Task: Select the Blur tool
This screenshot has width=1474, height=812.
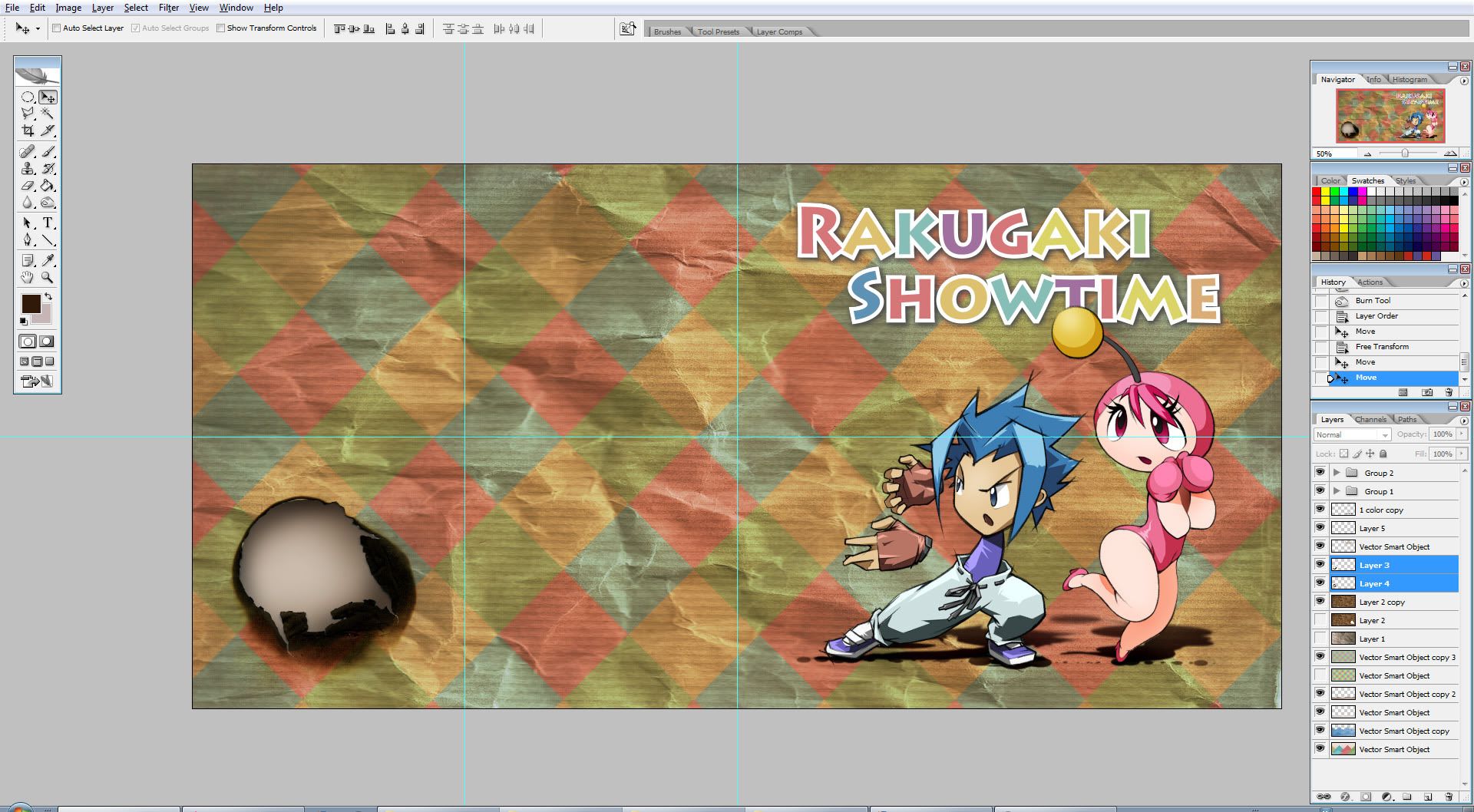Action: [x=28, y=203]
